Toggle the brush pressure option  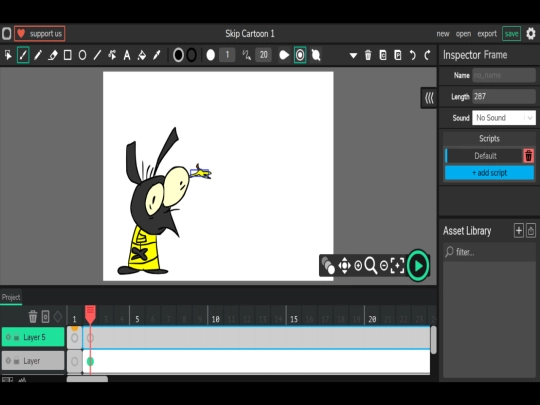coord(284,55)
